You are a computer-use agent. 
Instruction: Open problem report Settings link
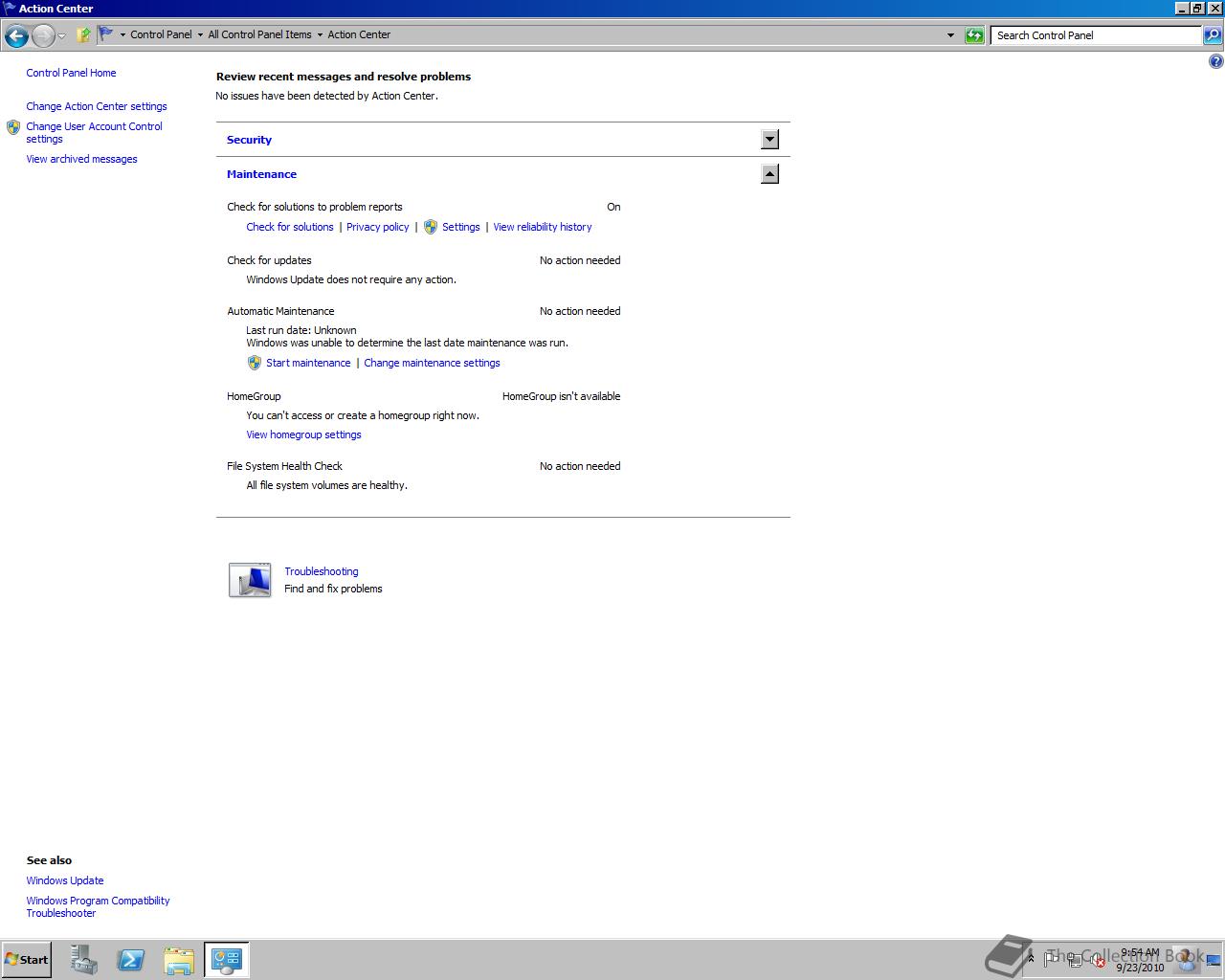(460, 227)
